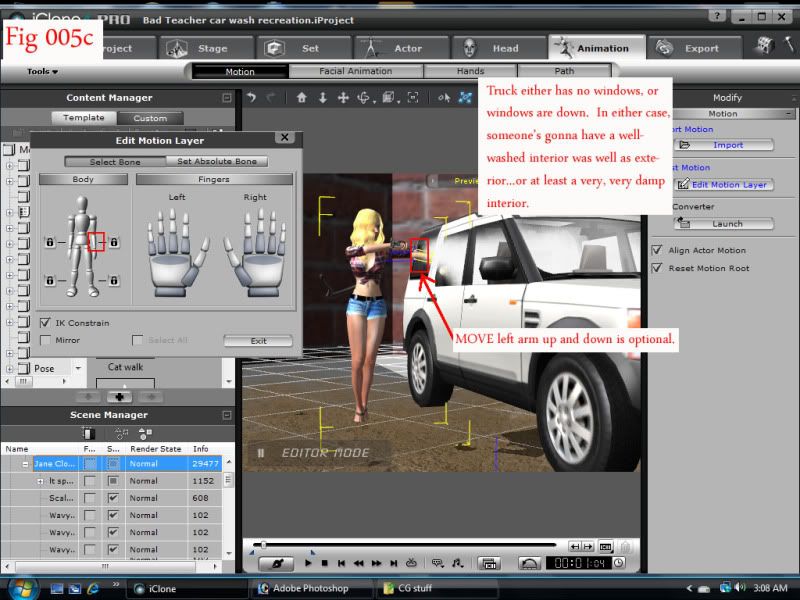Click Exit in the Edit Motion Layer dialog

[x=258, y=340]
